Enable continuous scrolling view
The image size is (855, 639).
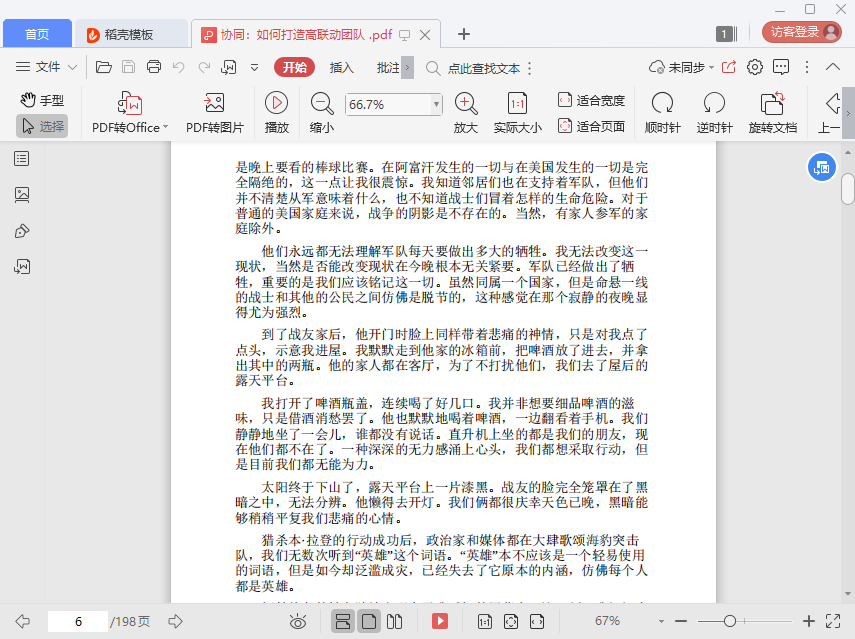[x=343, y=621]
